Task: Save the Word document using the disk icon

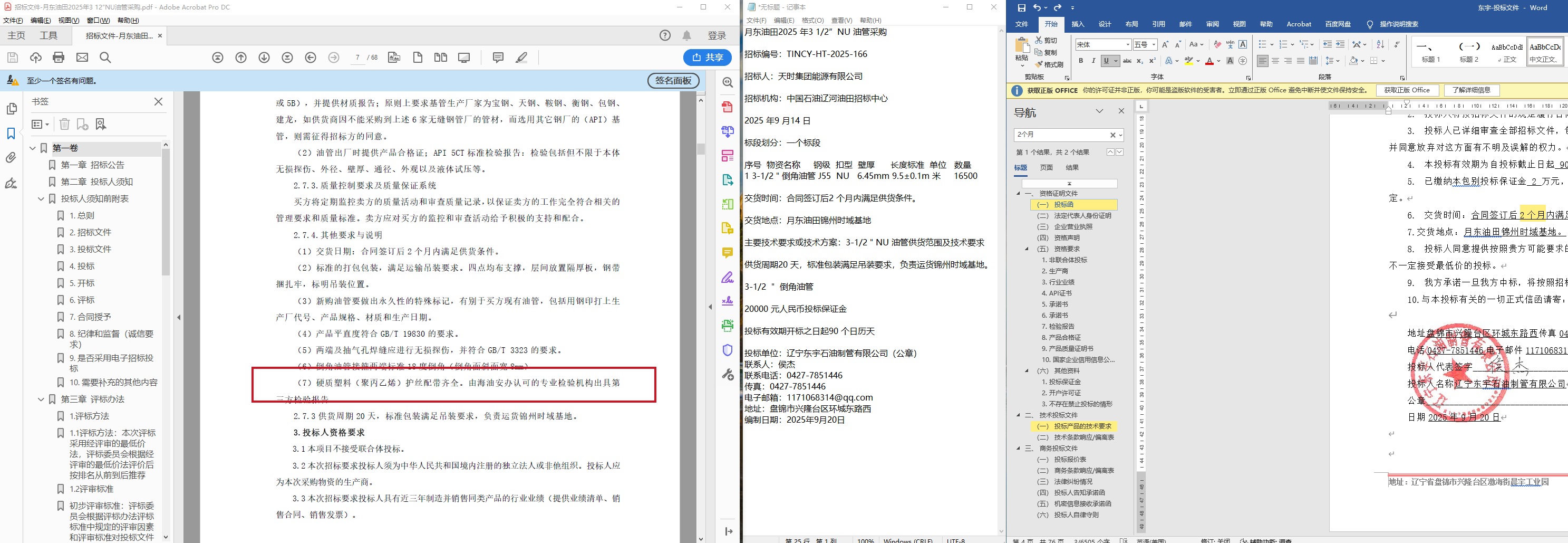Action: click(1021, 7)
